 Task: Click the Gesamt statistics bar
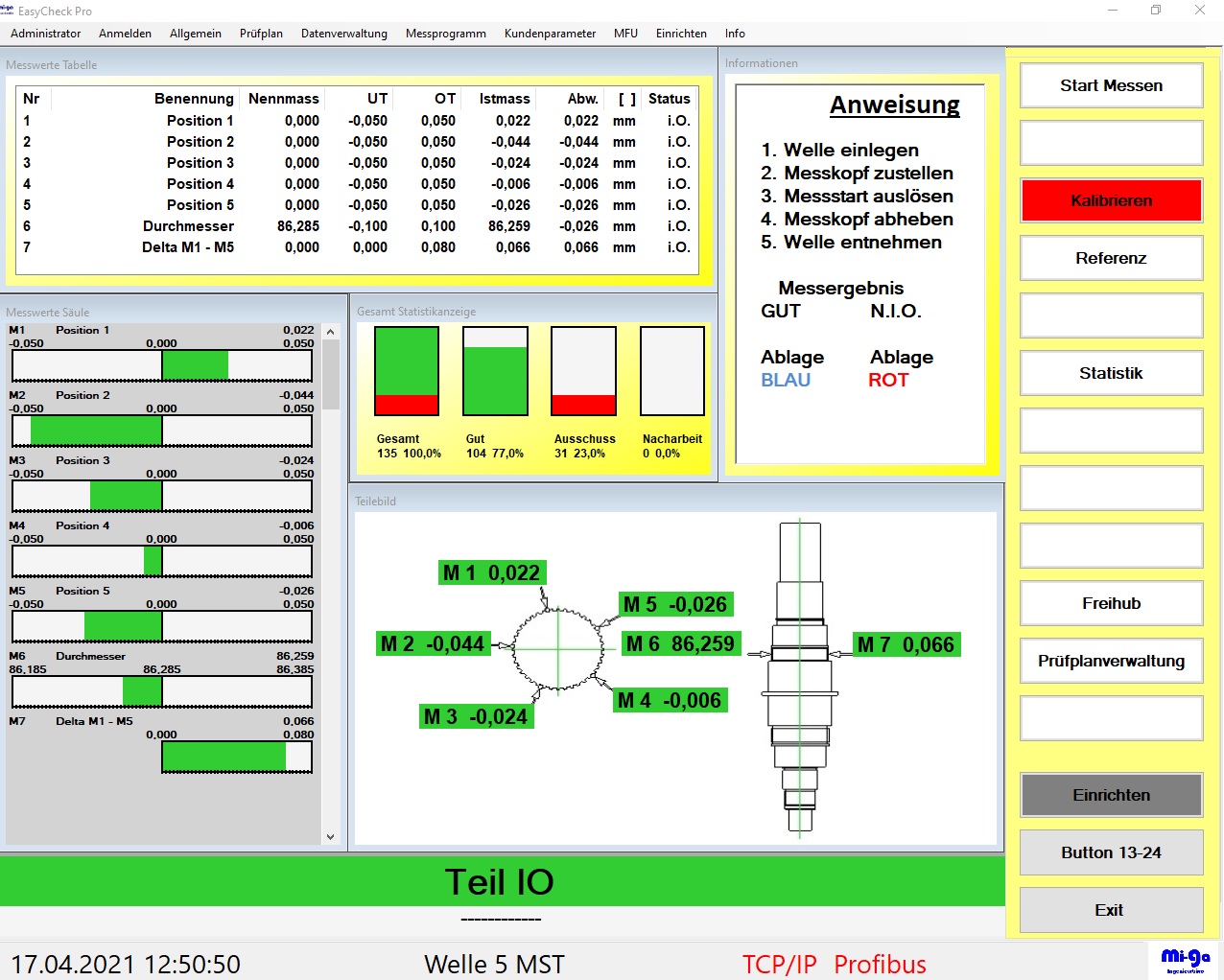(407, 371)
